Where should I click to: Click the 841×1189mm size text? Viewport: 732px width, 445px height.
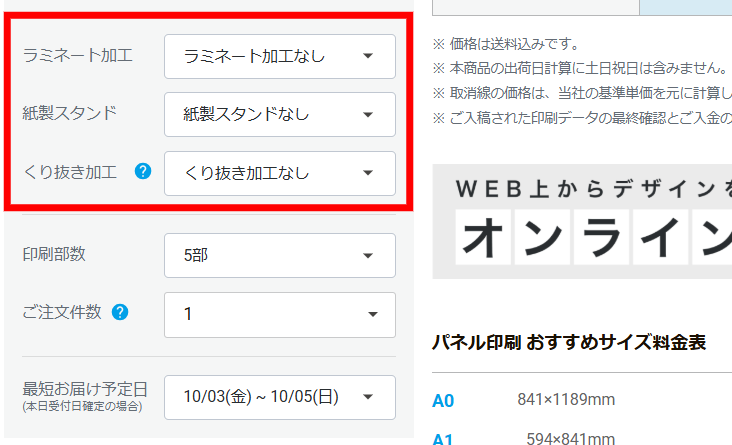tap(565, 400)
